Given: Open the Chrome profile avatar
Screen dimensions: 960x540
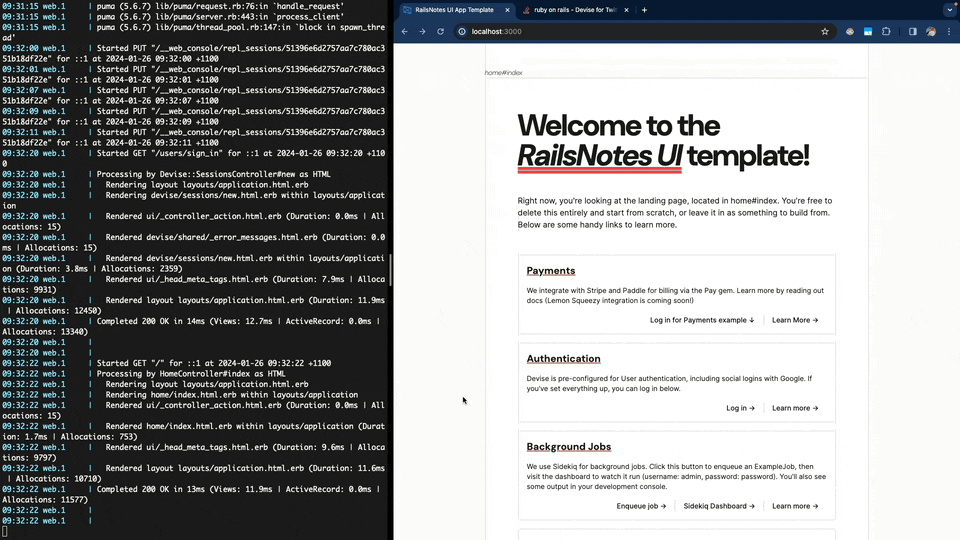Looking at the screenshot, I should (x=931, y=31).
